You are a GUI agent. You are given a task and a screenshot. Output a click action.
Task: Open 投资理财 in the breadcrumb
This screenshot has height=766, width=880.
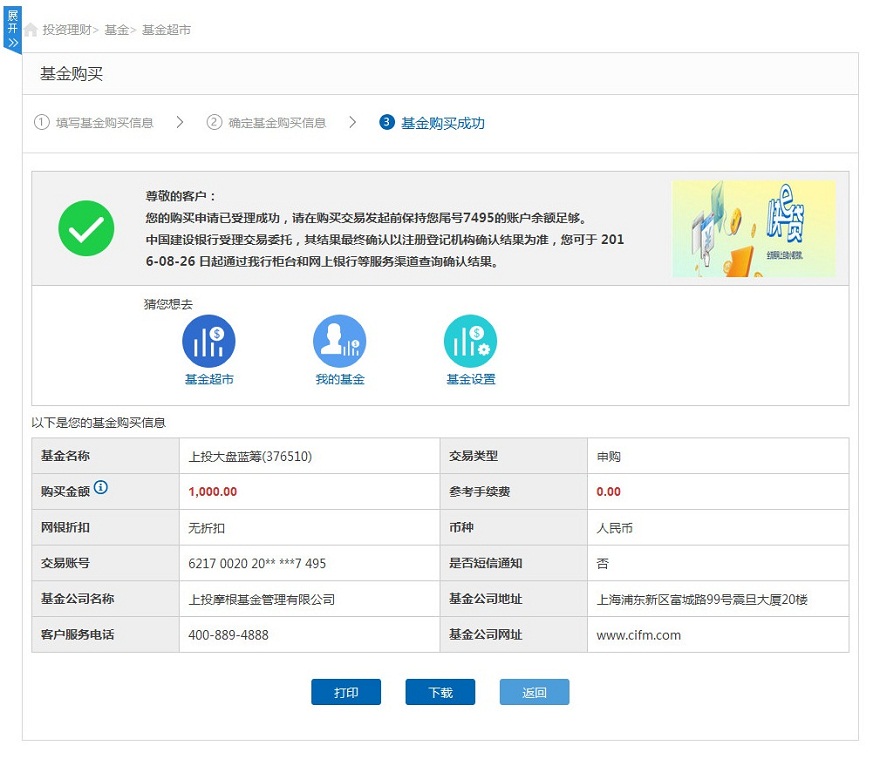pos(67,30)
